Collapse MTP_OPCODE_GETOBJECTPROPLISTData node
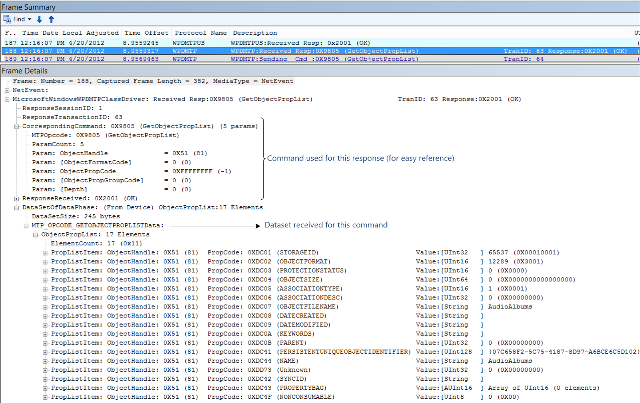The image size is (640, 403). click(x=26, y=226)
